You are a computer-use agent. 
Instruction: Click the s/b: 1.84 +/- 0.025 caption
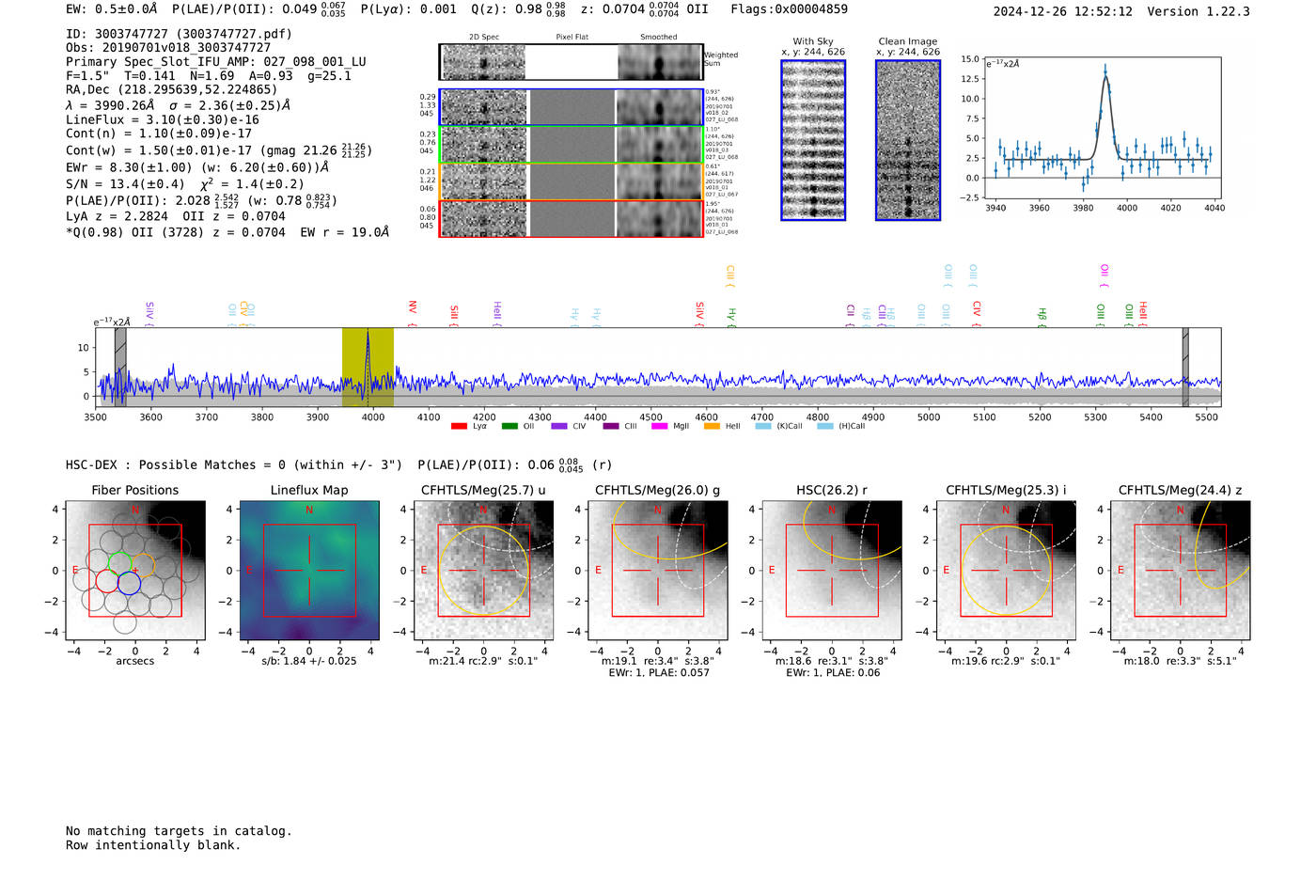pos(309,661)
